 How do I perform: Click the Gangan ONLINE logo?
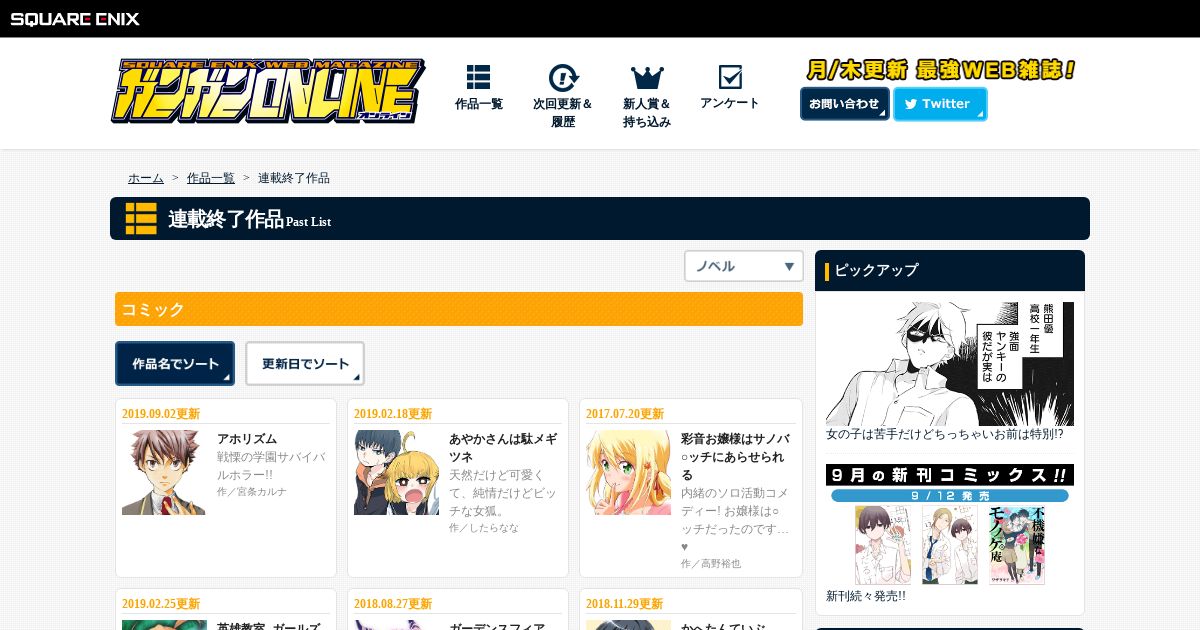pyautogui.click(x=268, y=91)
